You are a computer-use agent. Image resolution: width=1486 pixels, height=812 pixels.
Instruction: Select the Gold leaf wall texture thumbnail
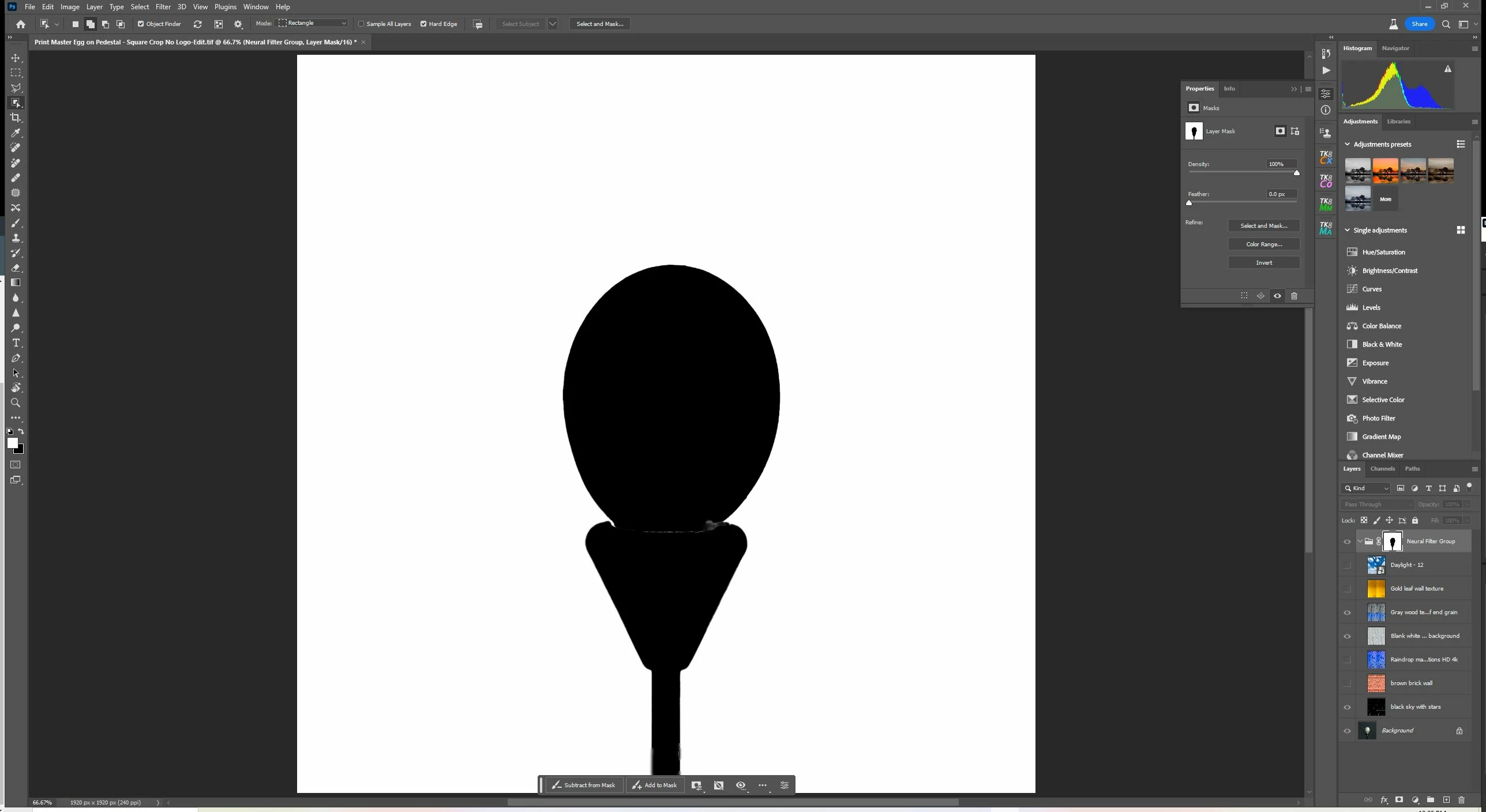[1376, 589]
